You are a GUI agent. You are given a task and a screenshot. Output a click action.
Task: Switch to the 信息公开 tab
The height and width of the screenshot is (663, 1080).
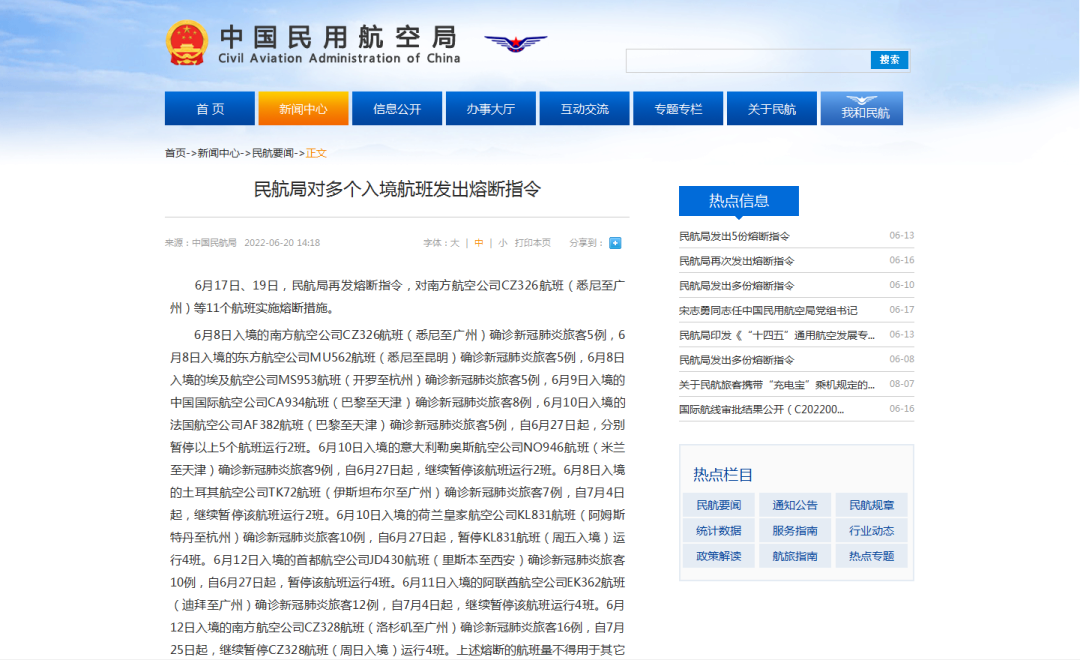click(397, 108)
